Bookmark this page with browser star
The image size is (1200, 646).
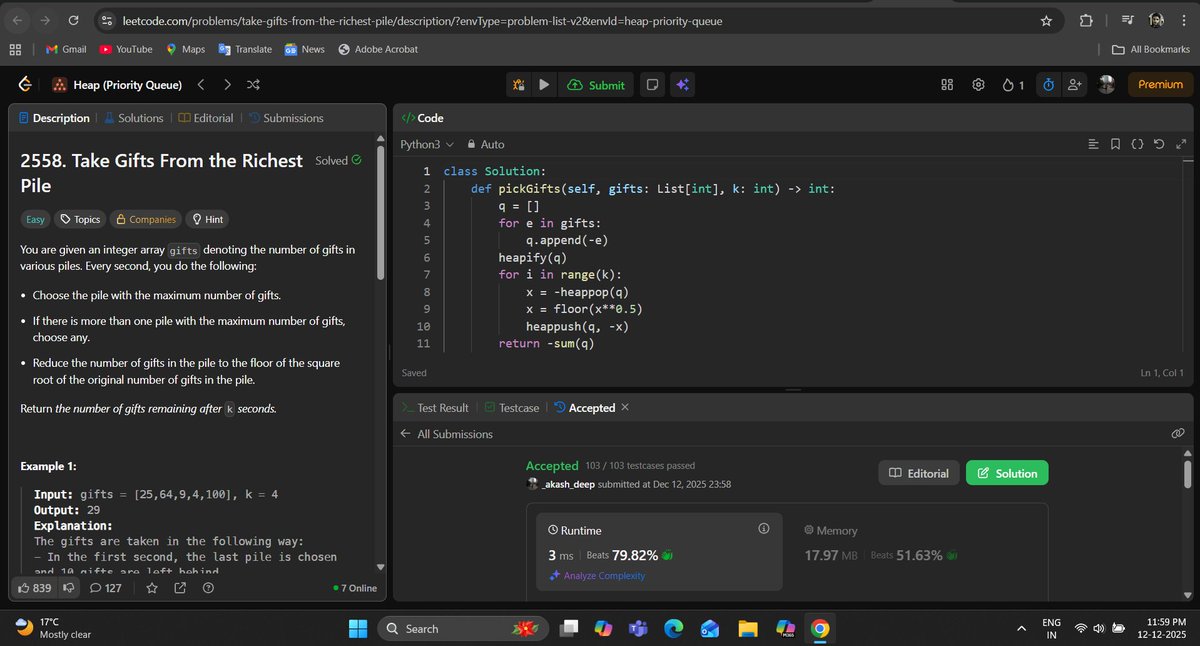[1046, 20]
